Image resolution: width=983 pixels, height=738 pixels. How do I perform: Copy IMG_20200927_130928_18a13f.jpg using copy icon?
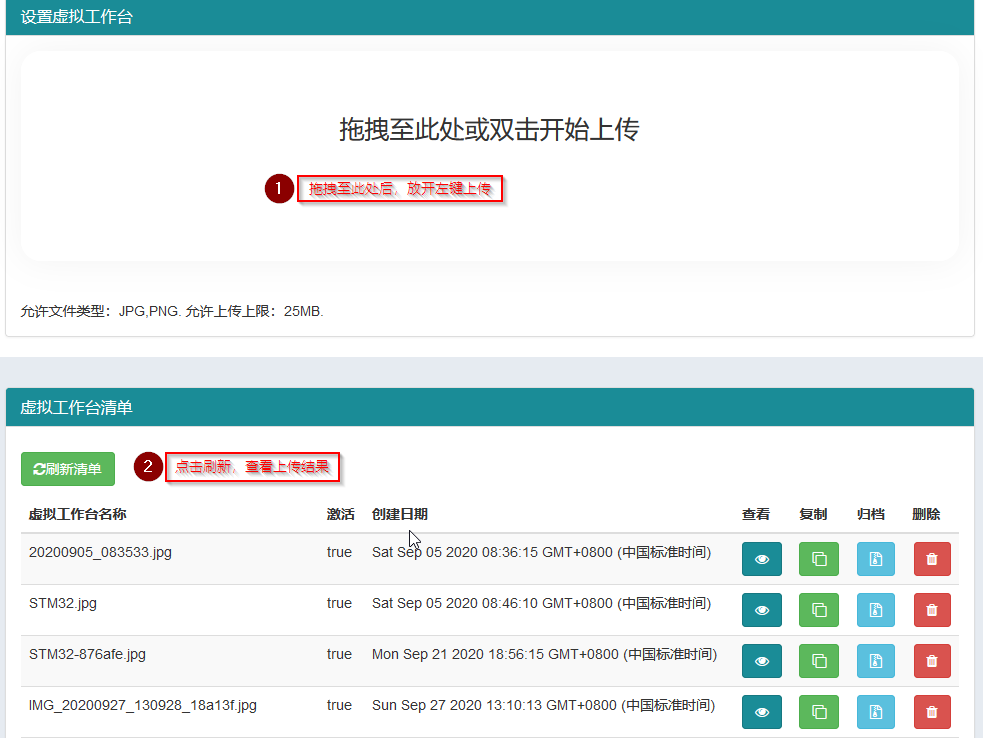coord(818,712)
